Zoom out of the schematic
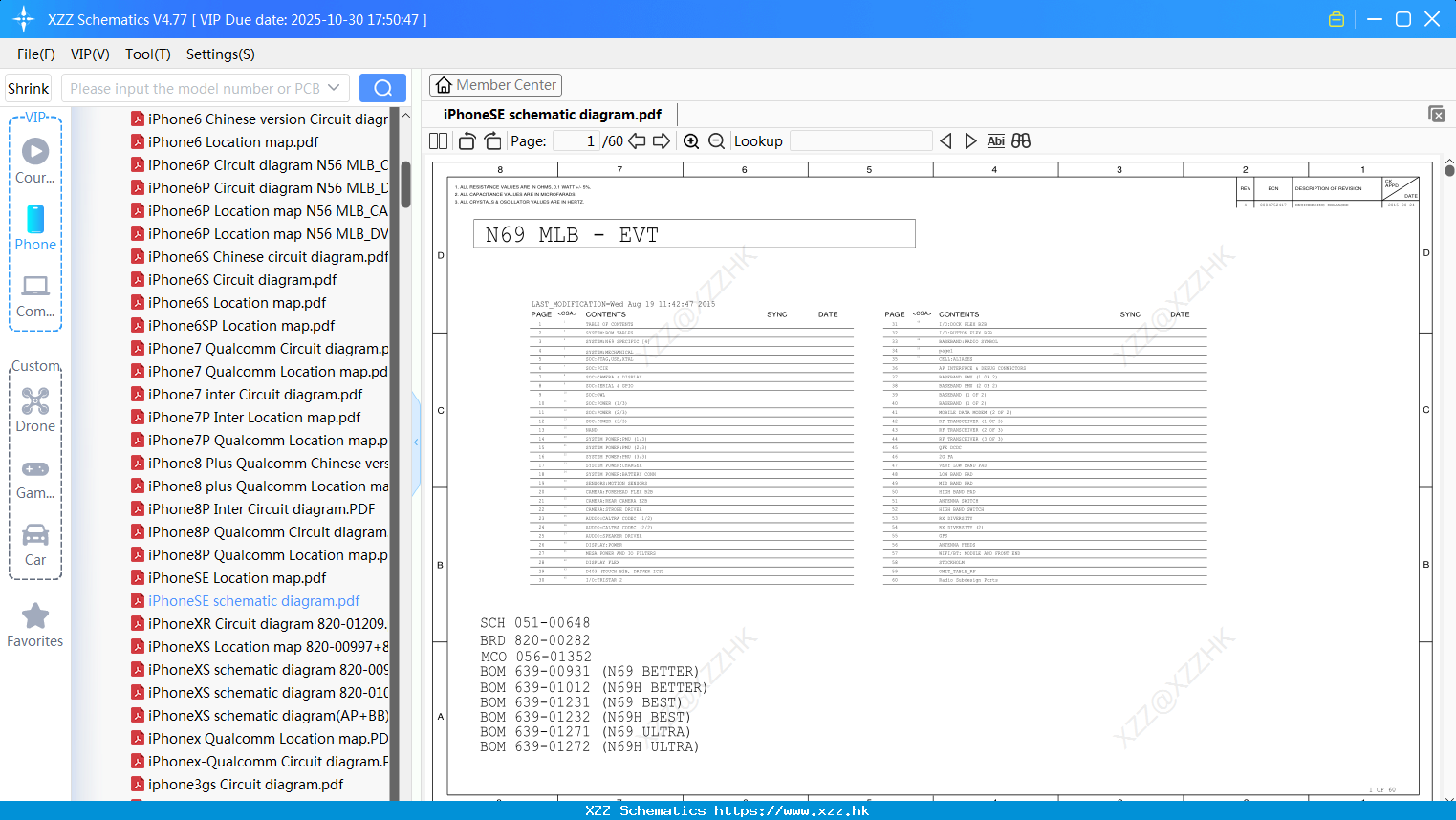 coord(717,141)
